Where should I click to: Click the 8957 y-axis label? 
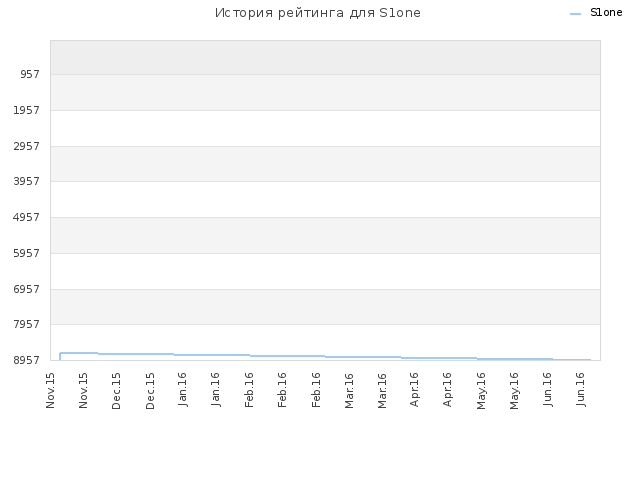27,360
